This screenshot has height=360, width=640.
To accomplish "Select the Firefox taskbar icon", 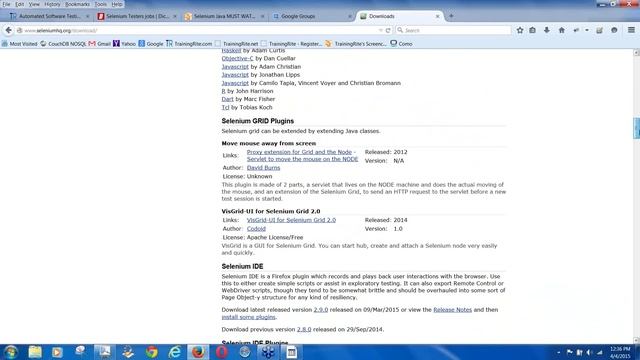I will pos(198,352).
